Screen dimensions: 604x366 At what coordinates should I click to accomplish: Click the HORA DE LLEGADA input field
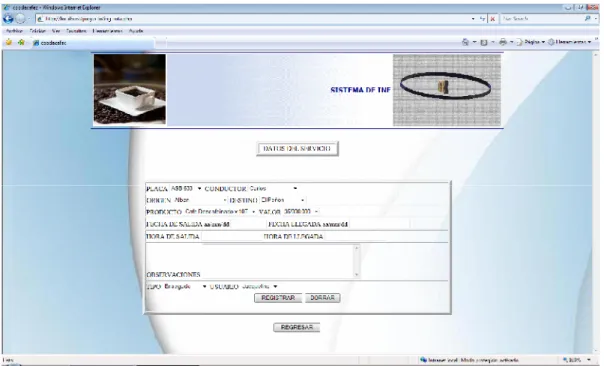pyautogui.click(x=354, y=237)
